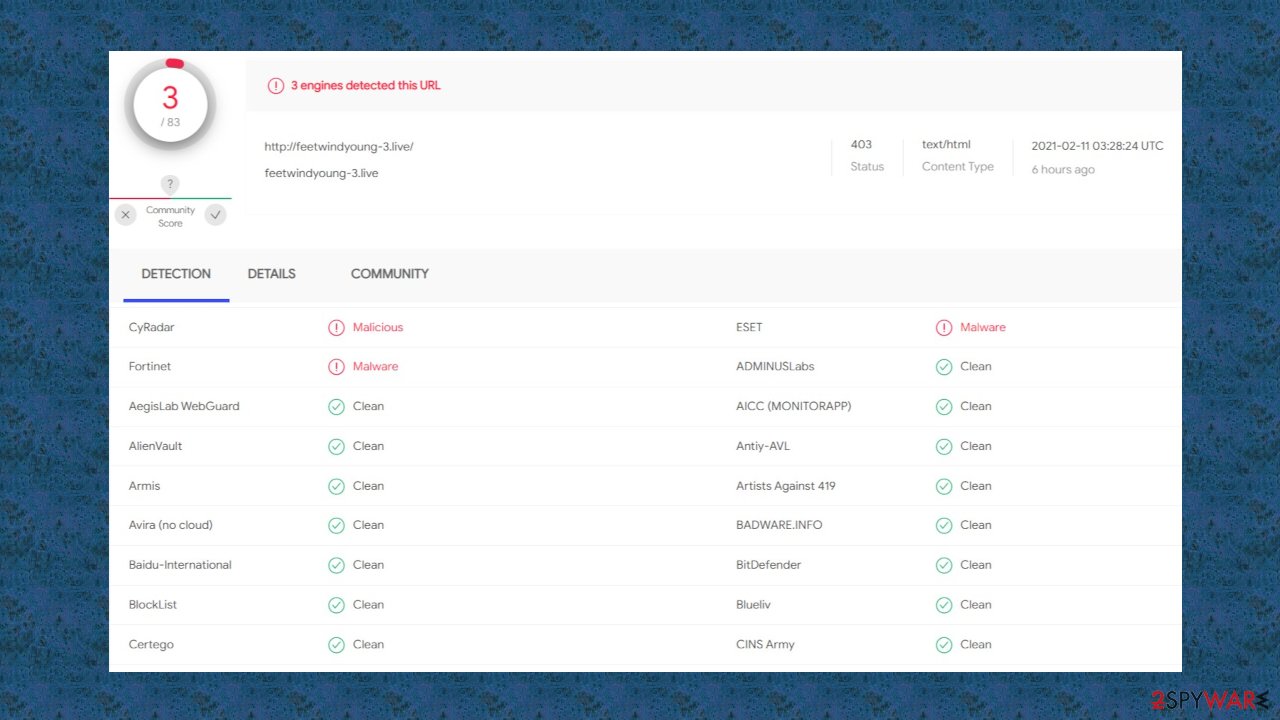Click the BlockList vendor name
This screenshot has width=1280, height=720.
153,605
